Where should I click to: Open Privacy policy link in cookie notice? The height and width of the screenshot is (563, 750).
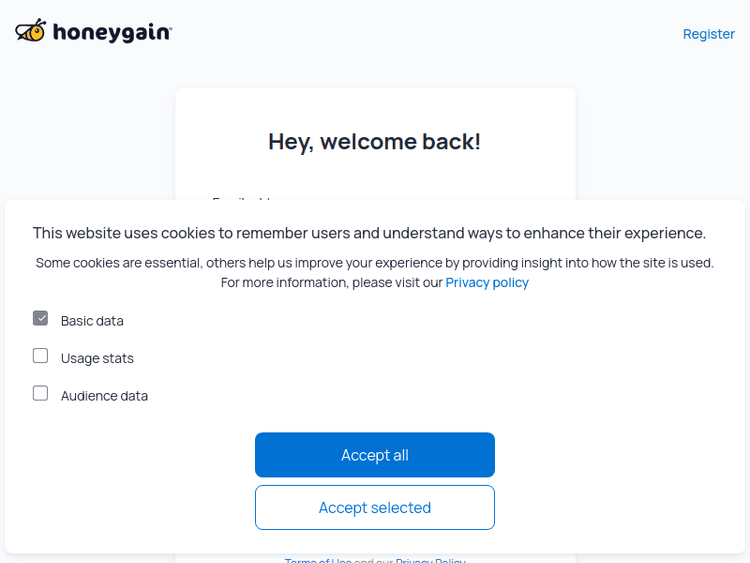point(487,283)
